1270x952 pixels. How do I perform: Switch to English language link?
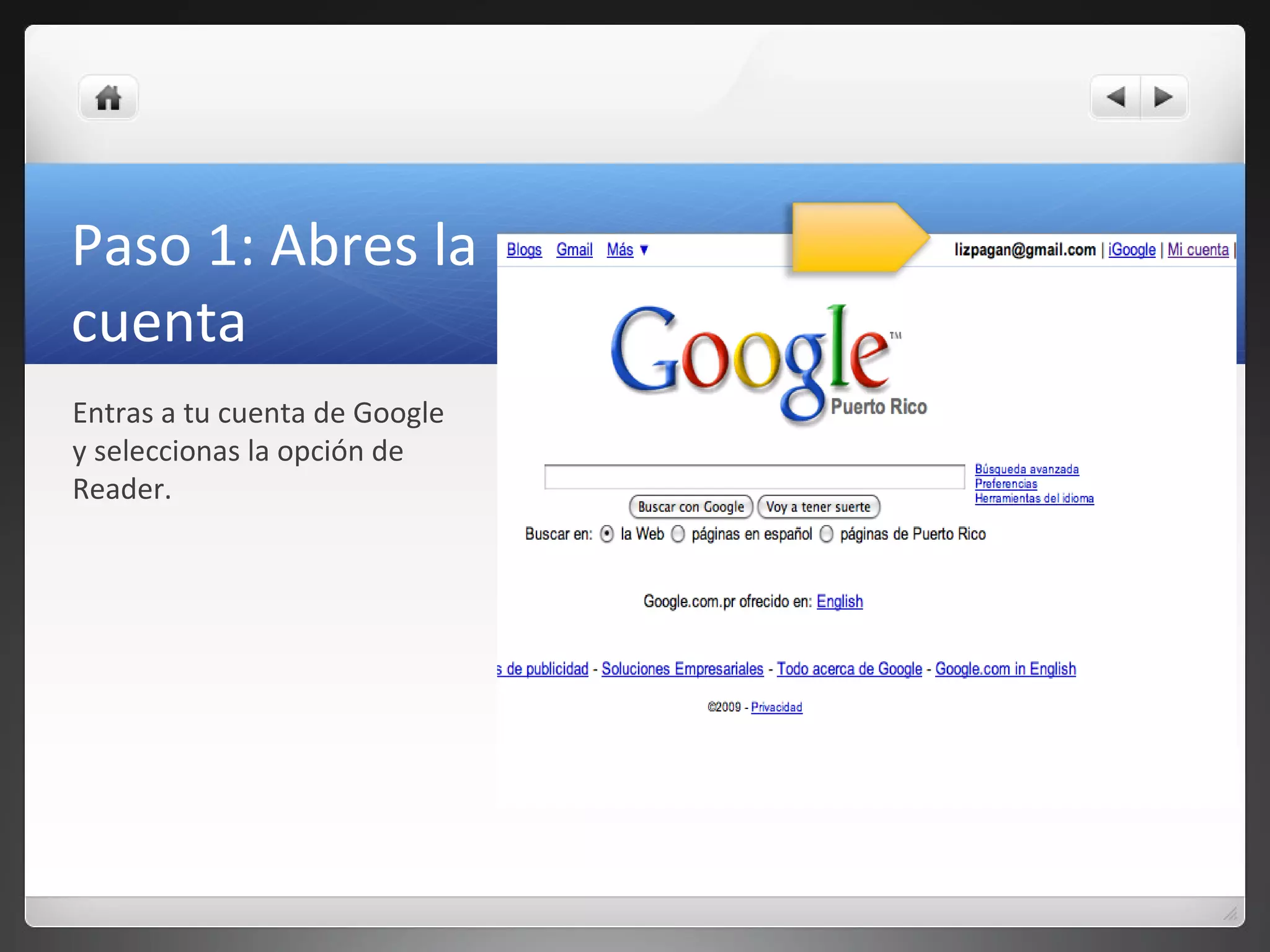840,601
